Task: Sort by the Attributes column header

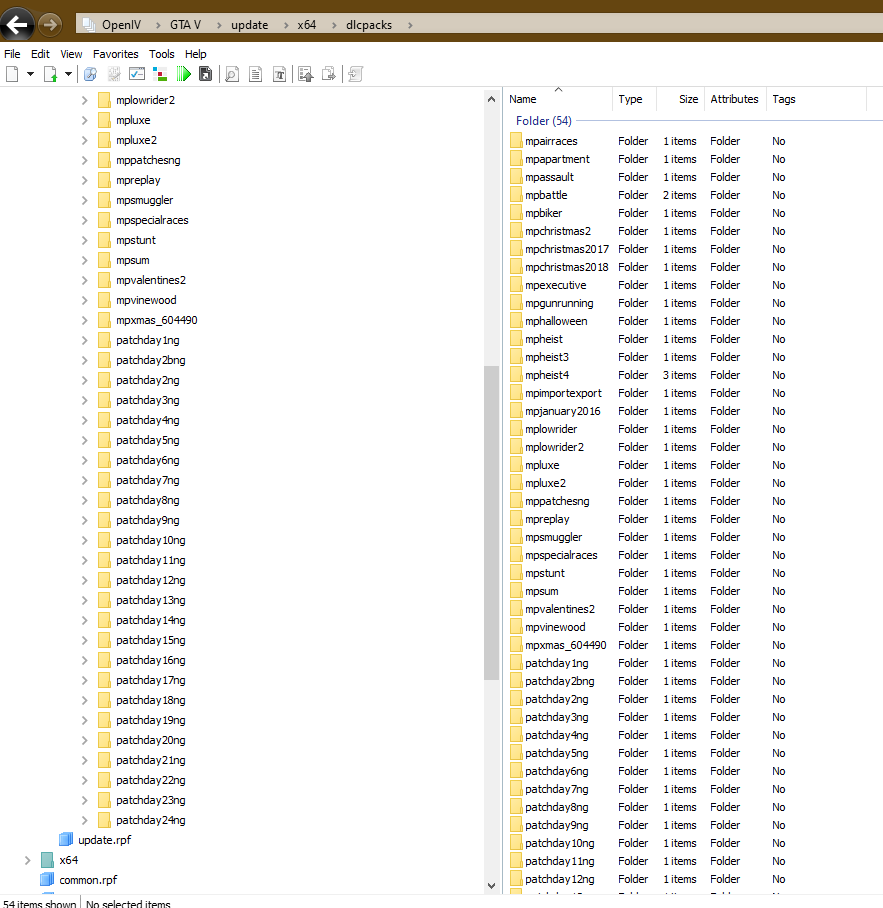Action: [735, 99]
